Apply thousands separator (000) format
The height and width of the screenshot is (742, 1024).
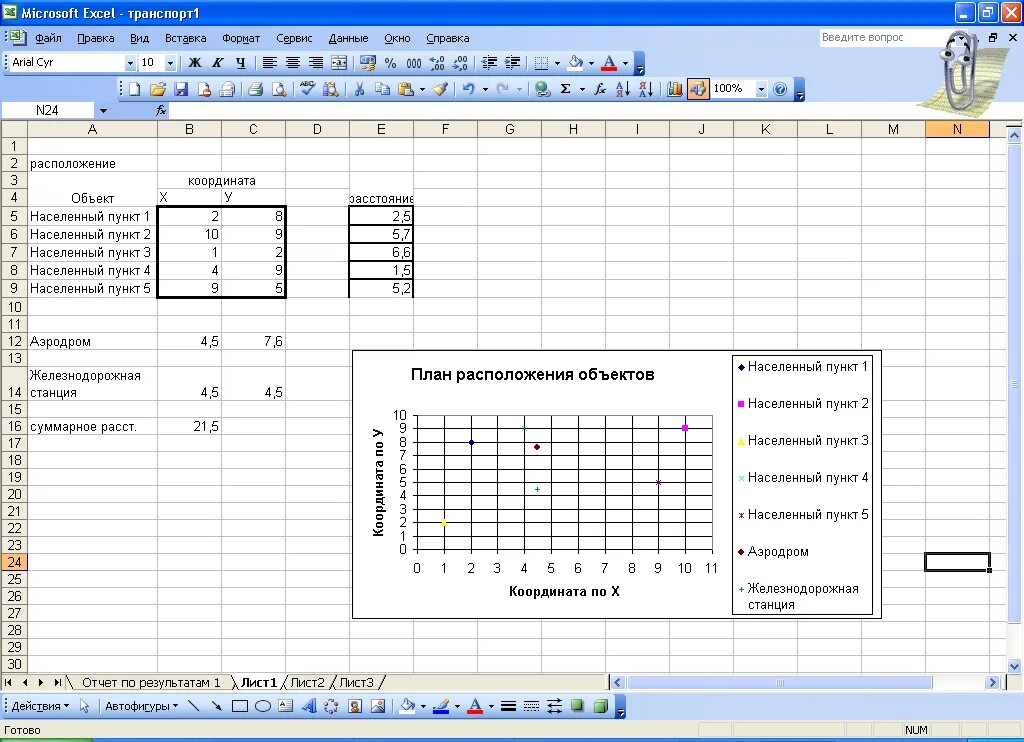pos(413,63)
